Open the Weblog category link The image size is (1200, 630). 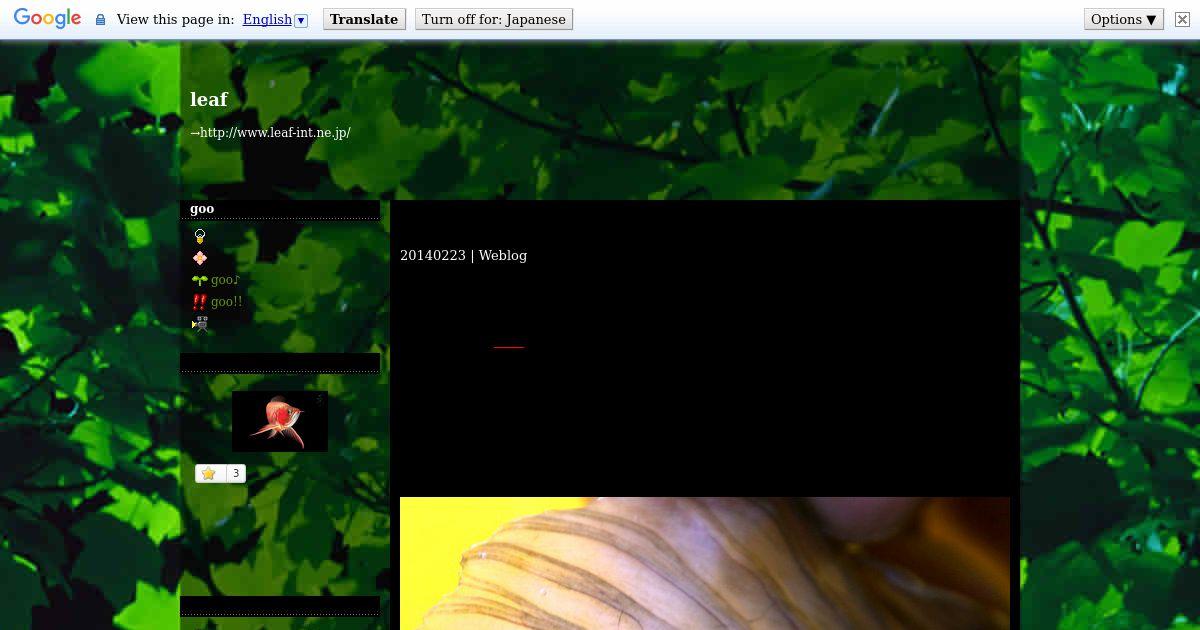click(503, 256)
